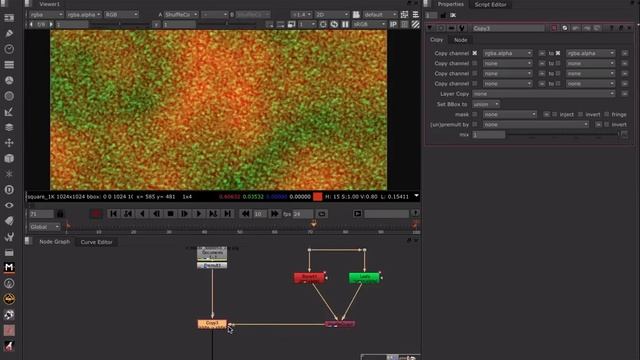
Task: Click the play forward button
Action: click(x=199, y=213)
